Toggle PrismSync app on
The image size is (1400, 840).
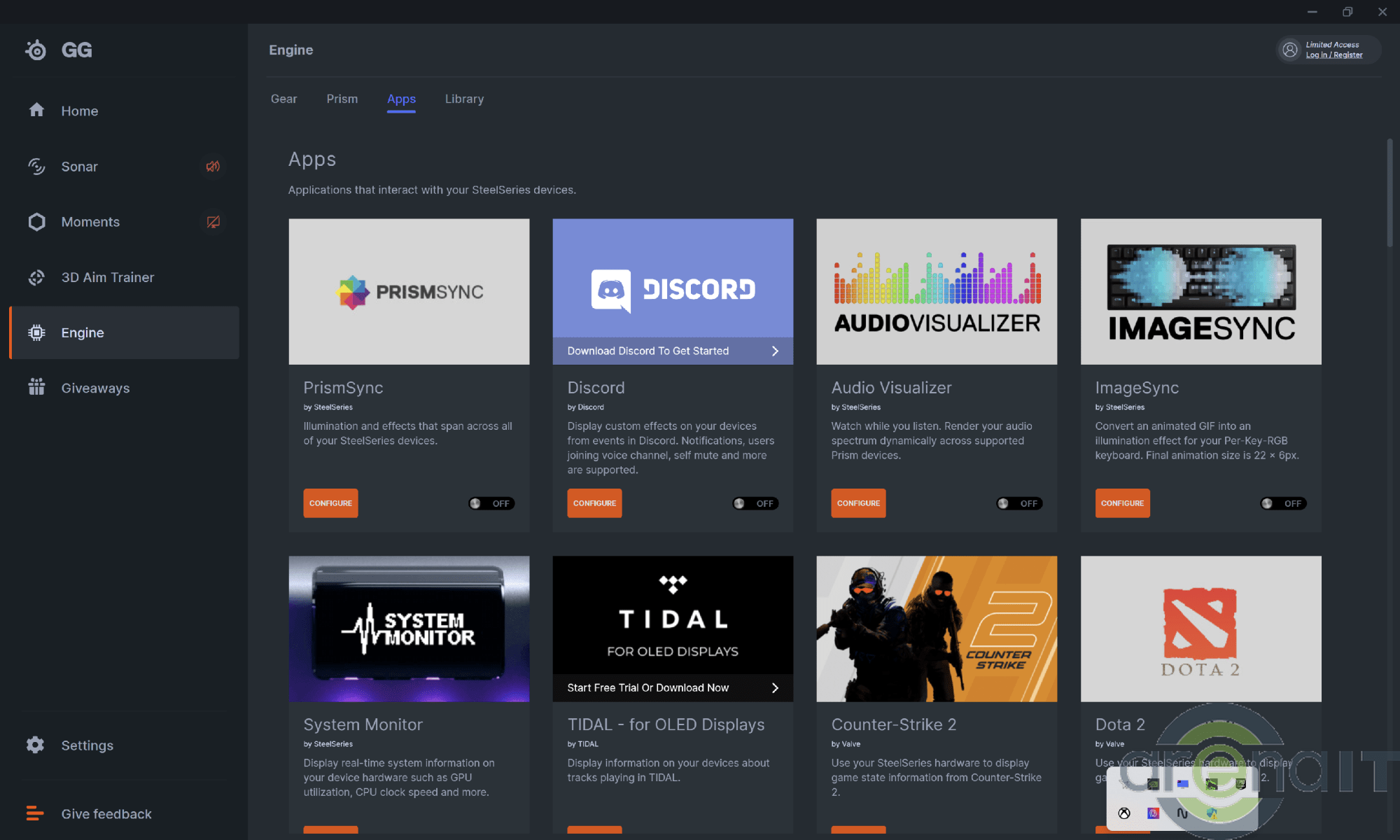point(491,503)
